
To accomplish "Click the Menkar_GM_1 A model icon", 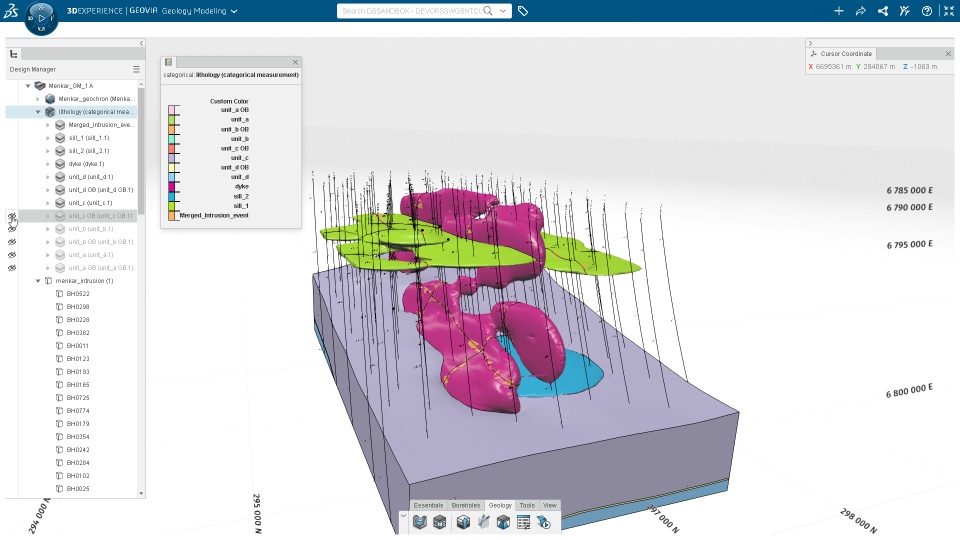I will click(x=40, y=86).
